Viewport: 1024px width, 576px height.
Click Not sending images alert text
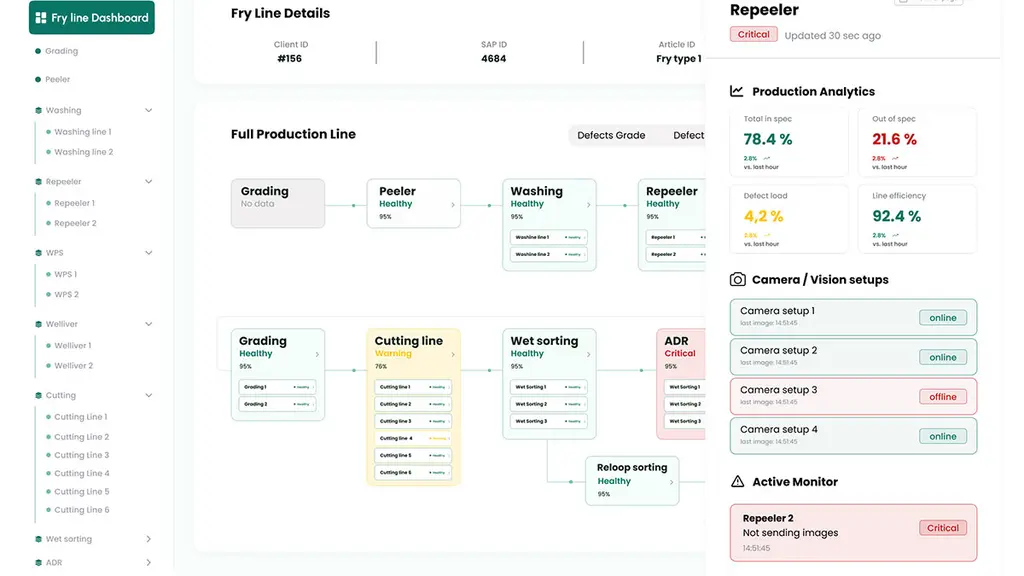point(790,533)
